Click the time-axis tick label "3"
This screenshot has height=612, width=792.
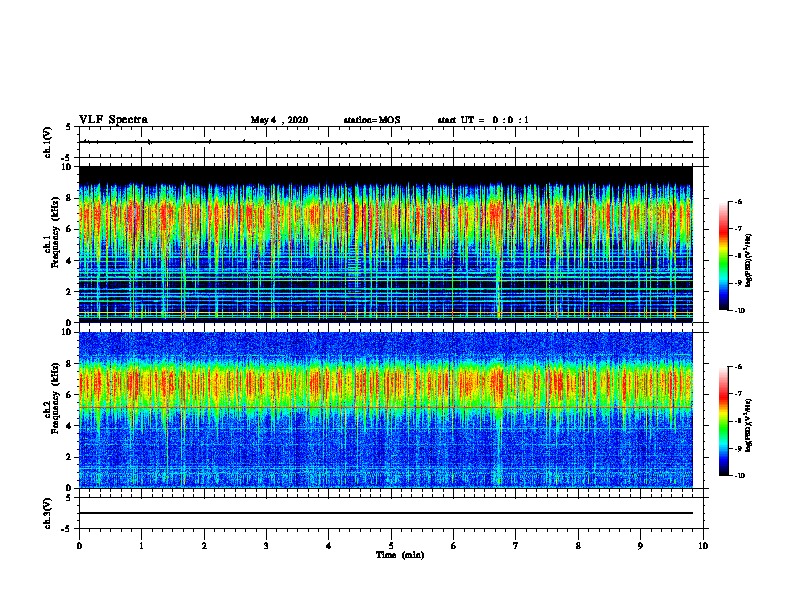tap(266, 546)
